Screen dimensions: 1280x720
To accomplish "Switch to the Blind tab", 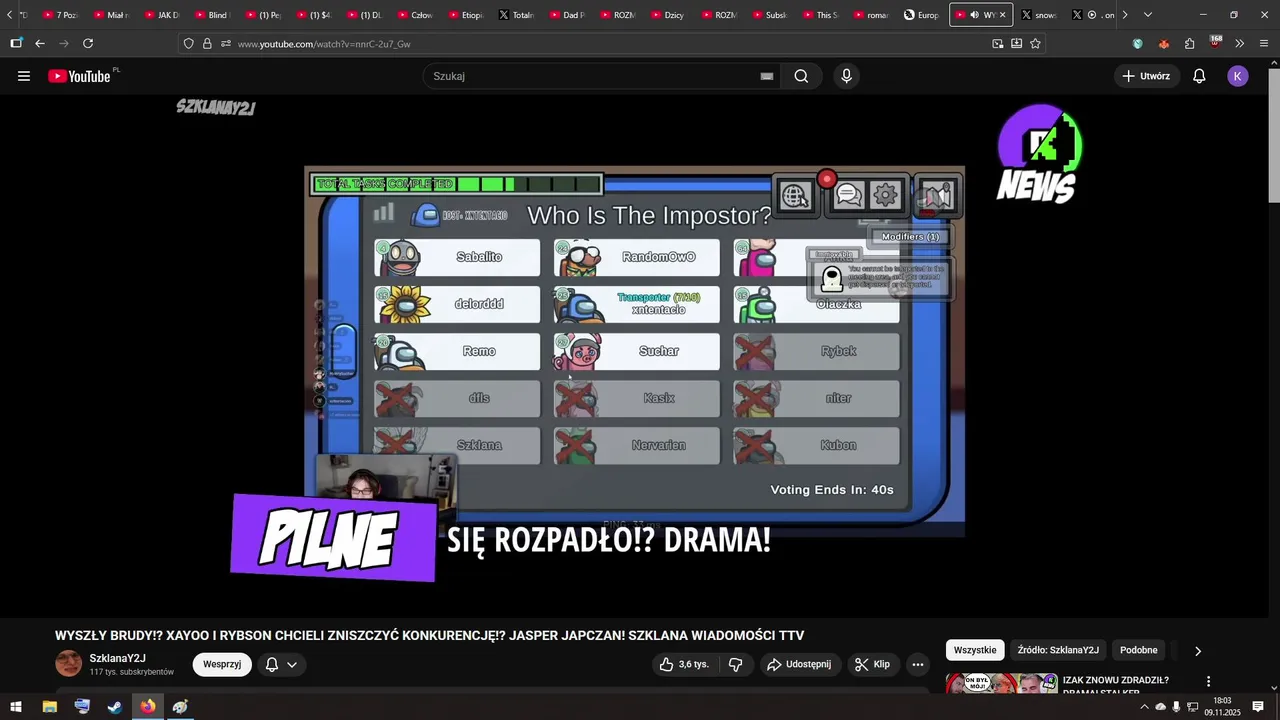I will (212, 15).
